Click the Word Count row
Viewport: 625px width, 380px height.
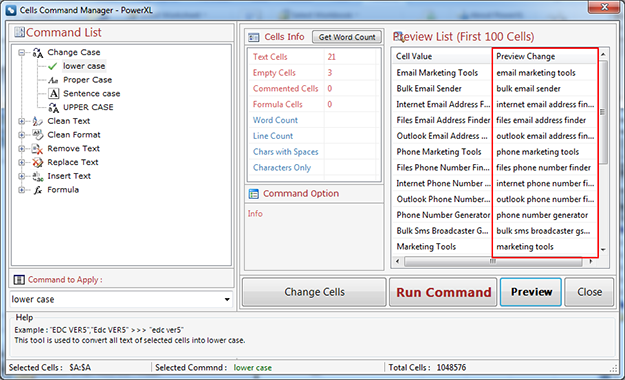pos(314,120)
